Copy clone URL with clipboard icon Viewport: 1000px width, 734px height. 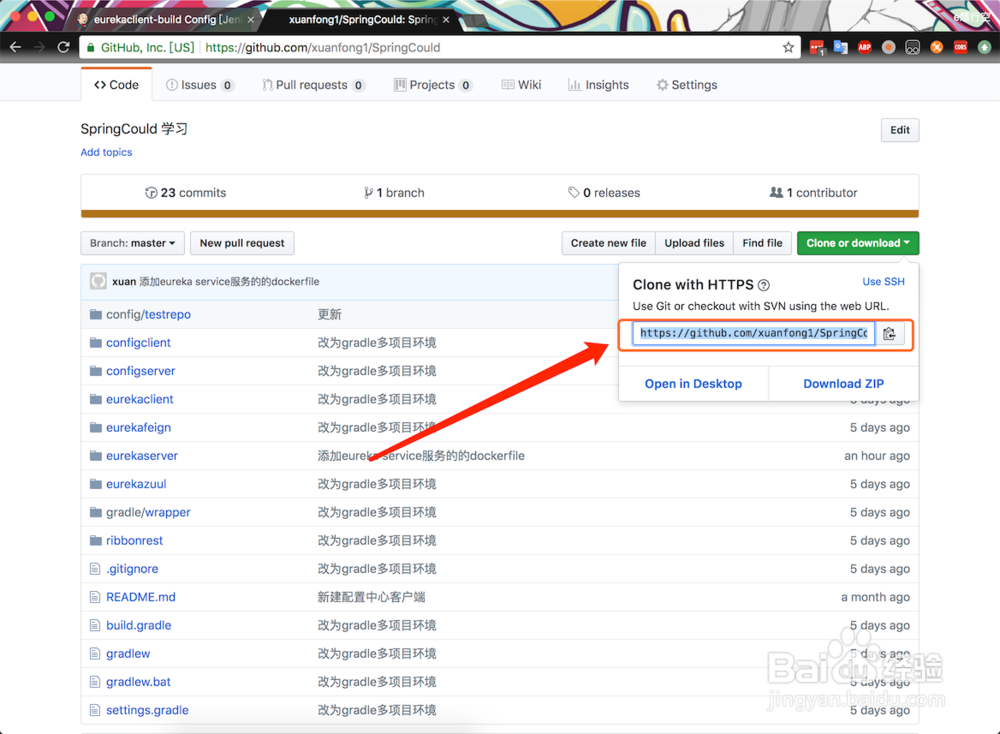[890, 334]
